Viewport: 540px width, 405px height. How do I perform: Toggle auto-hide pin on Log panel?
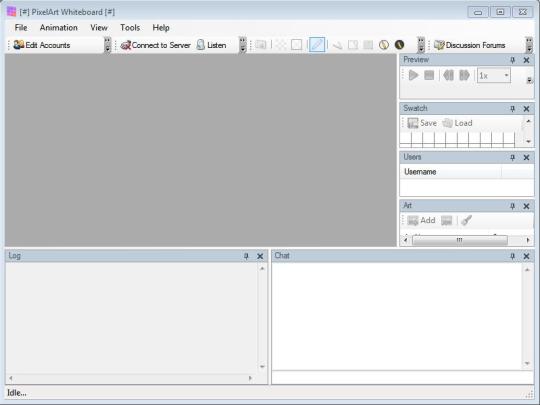pos(246,256)
